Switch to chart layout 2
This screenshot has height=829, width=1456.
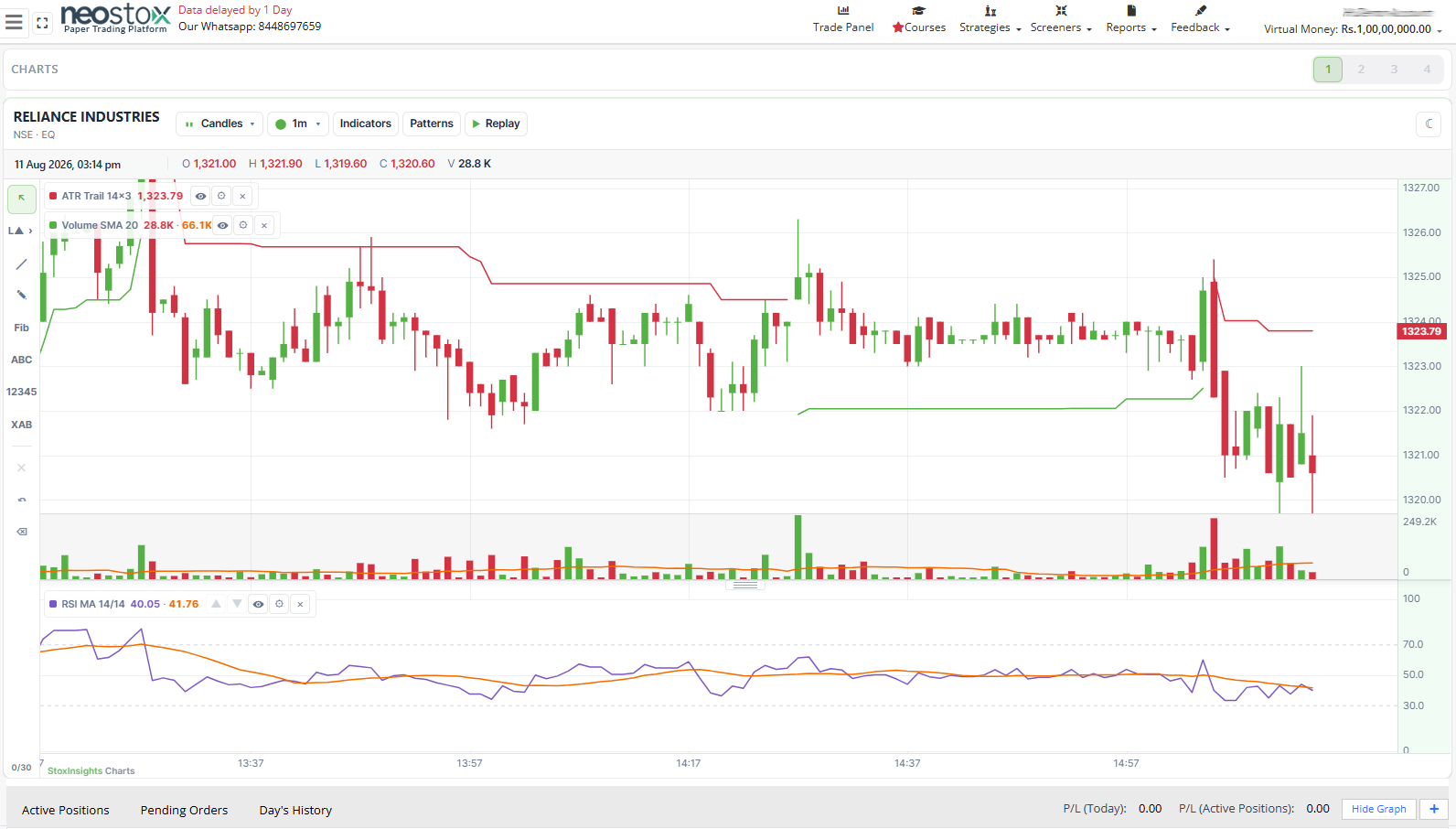point(1361,70)
